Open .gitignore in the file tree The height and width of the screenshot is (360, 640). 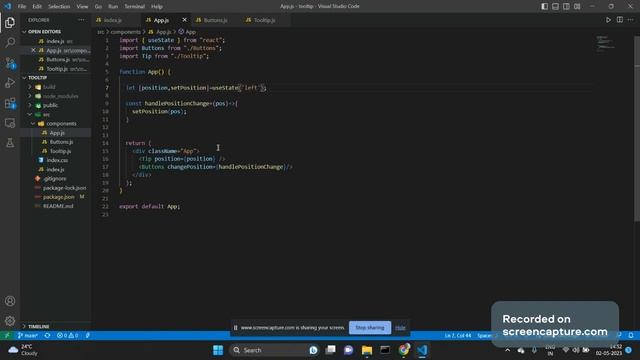coord(54,179)
